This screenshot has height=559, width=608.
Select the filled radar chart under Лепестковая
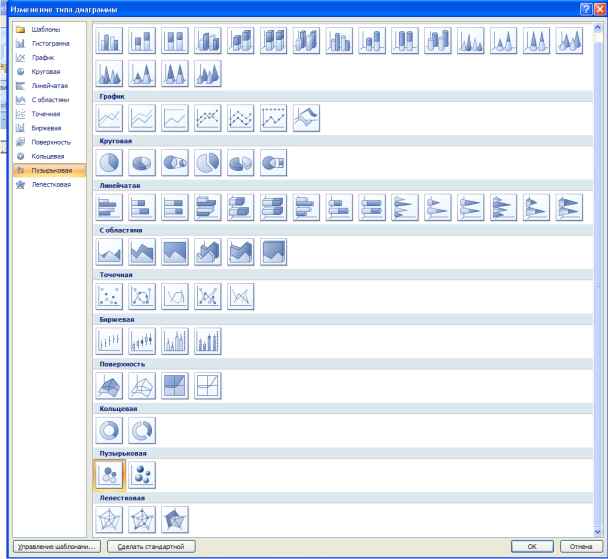point(175,519)
